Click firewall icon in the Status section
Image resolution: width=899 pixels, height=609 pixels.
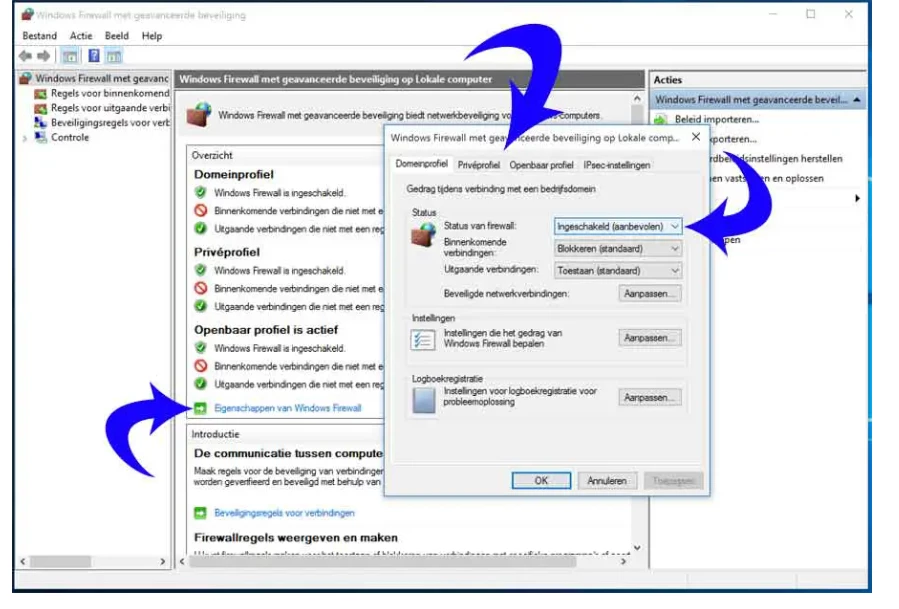pyautogui.click(x=424, y=236)
